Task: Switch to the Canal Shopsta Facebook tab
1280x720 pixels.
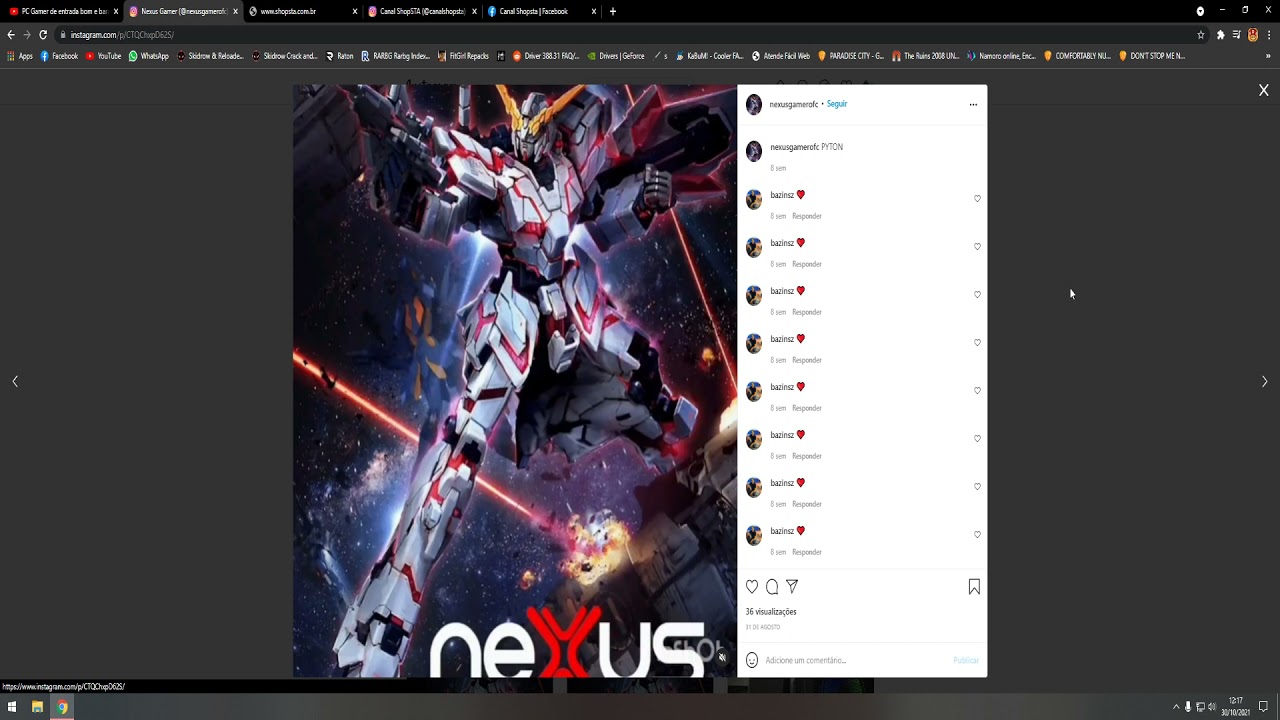Action: pyautogui.click(x=541, y=11)
